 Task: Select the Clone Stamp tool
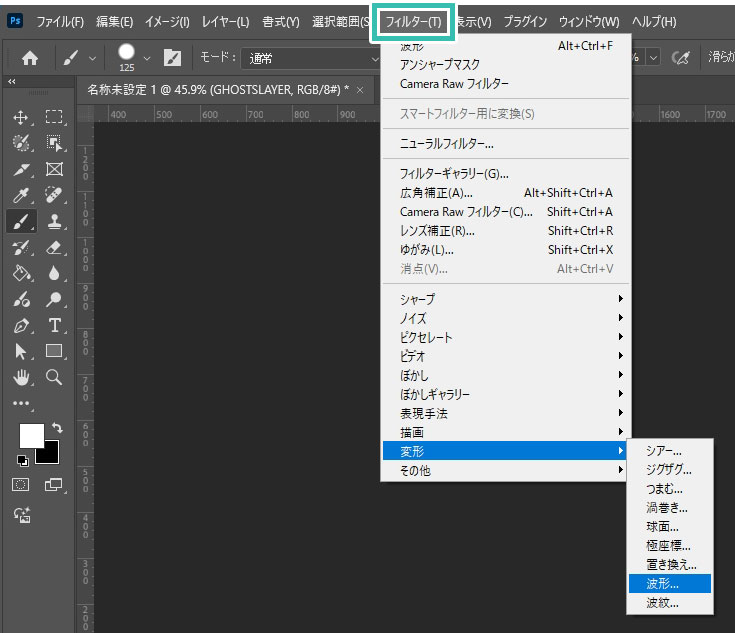click(x=54, y=221)
